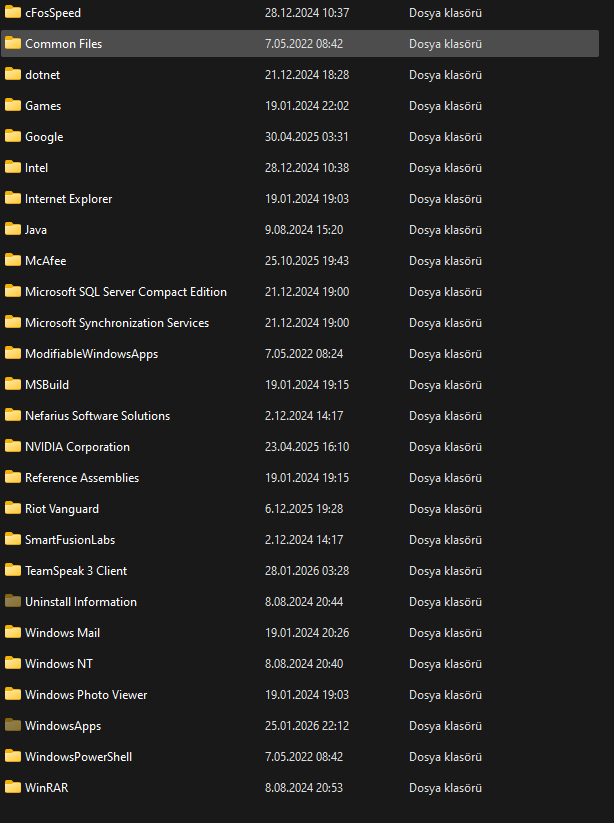Viewport: 614px width, 823px height.
Task: Select the date 23.04.2025 16:10
Action: point(307,446)
